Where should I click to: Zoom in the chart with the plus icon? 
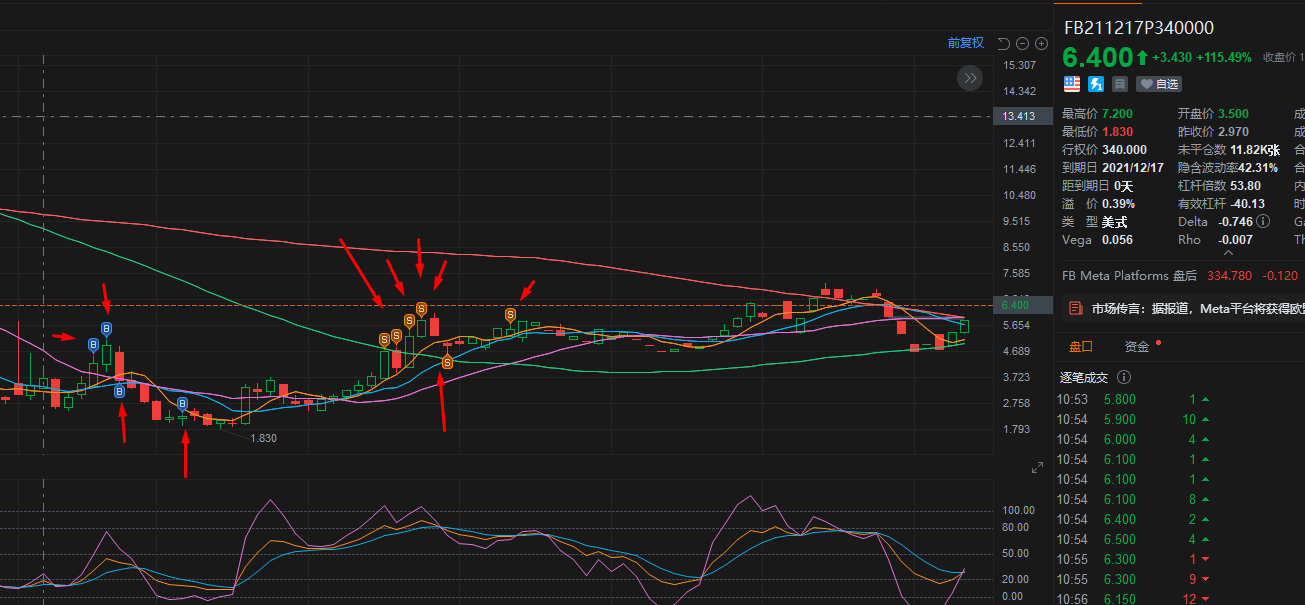coord(1041,43)
